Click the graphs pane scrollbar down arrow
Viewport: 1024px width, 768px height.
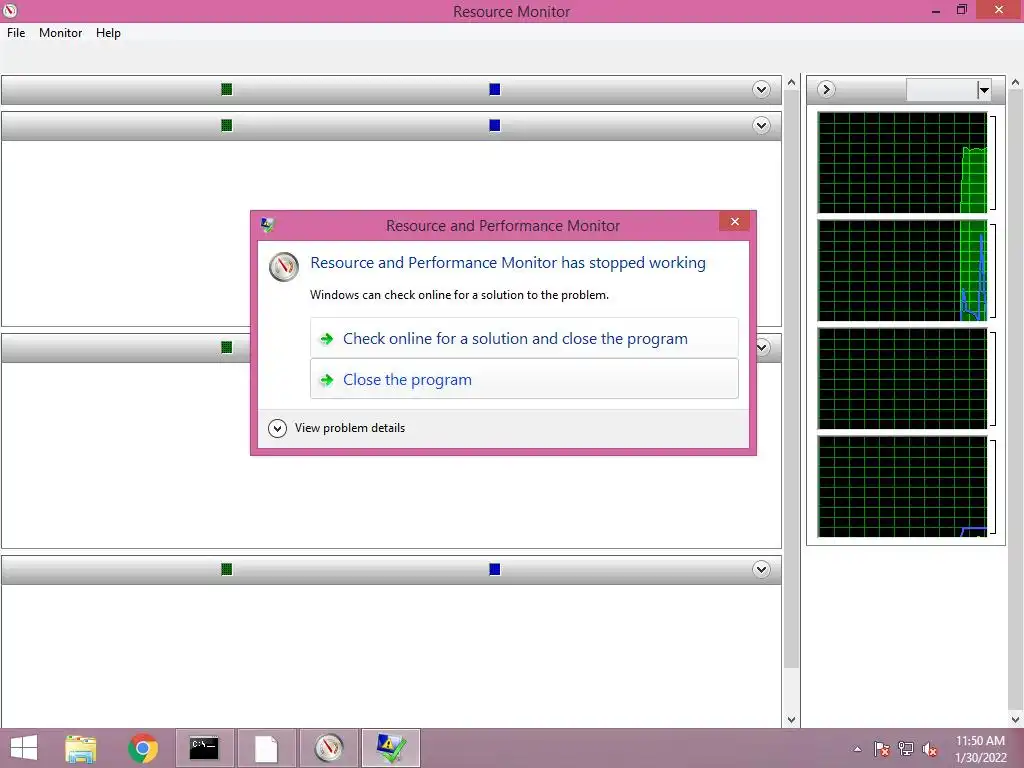tap(1016, 720)
